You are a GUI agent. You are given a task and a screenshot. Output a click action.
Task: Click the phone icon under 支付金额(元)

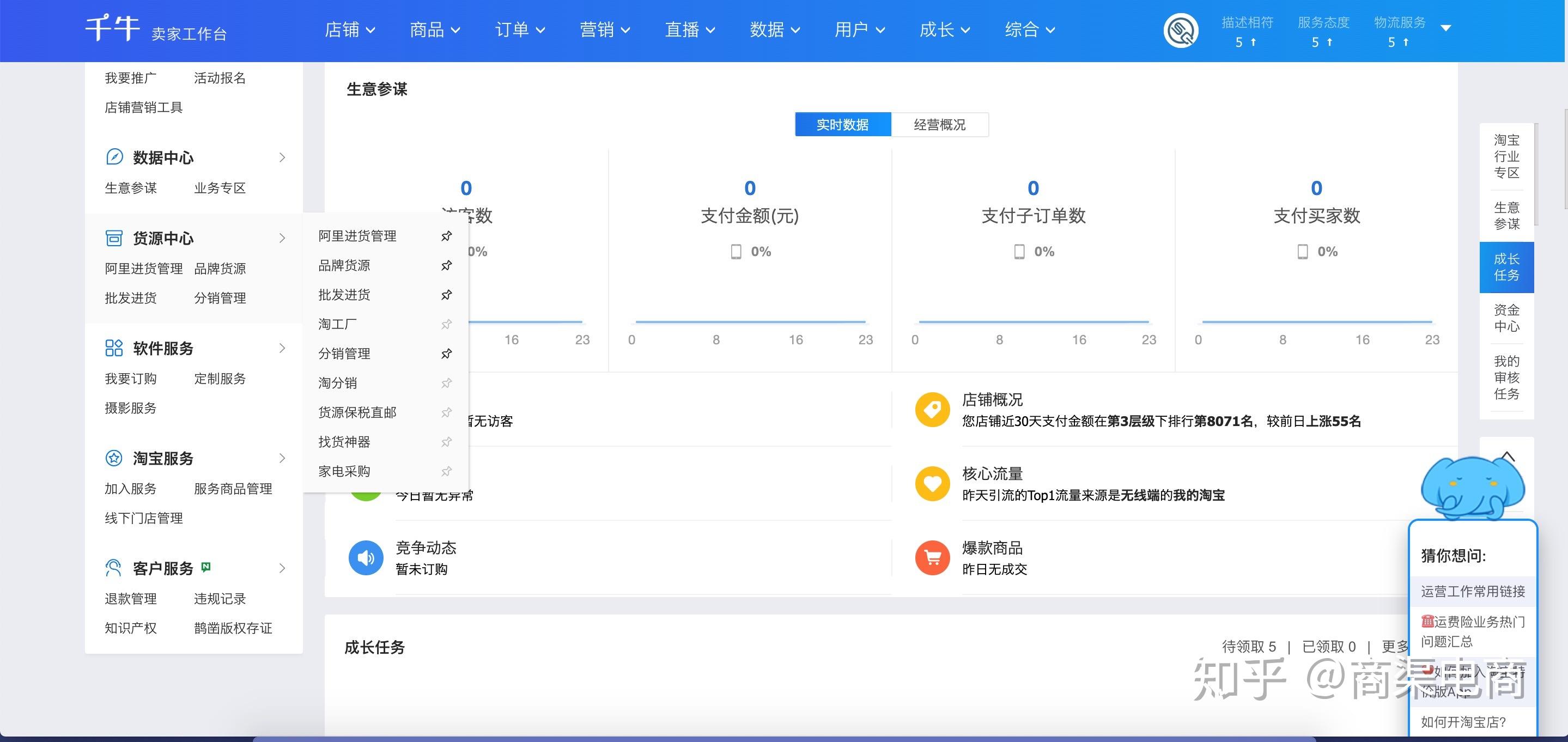click(x=736, y=251)
